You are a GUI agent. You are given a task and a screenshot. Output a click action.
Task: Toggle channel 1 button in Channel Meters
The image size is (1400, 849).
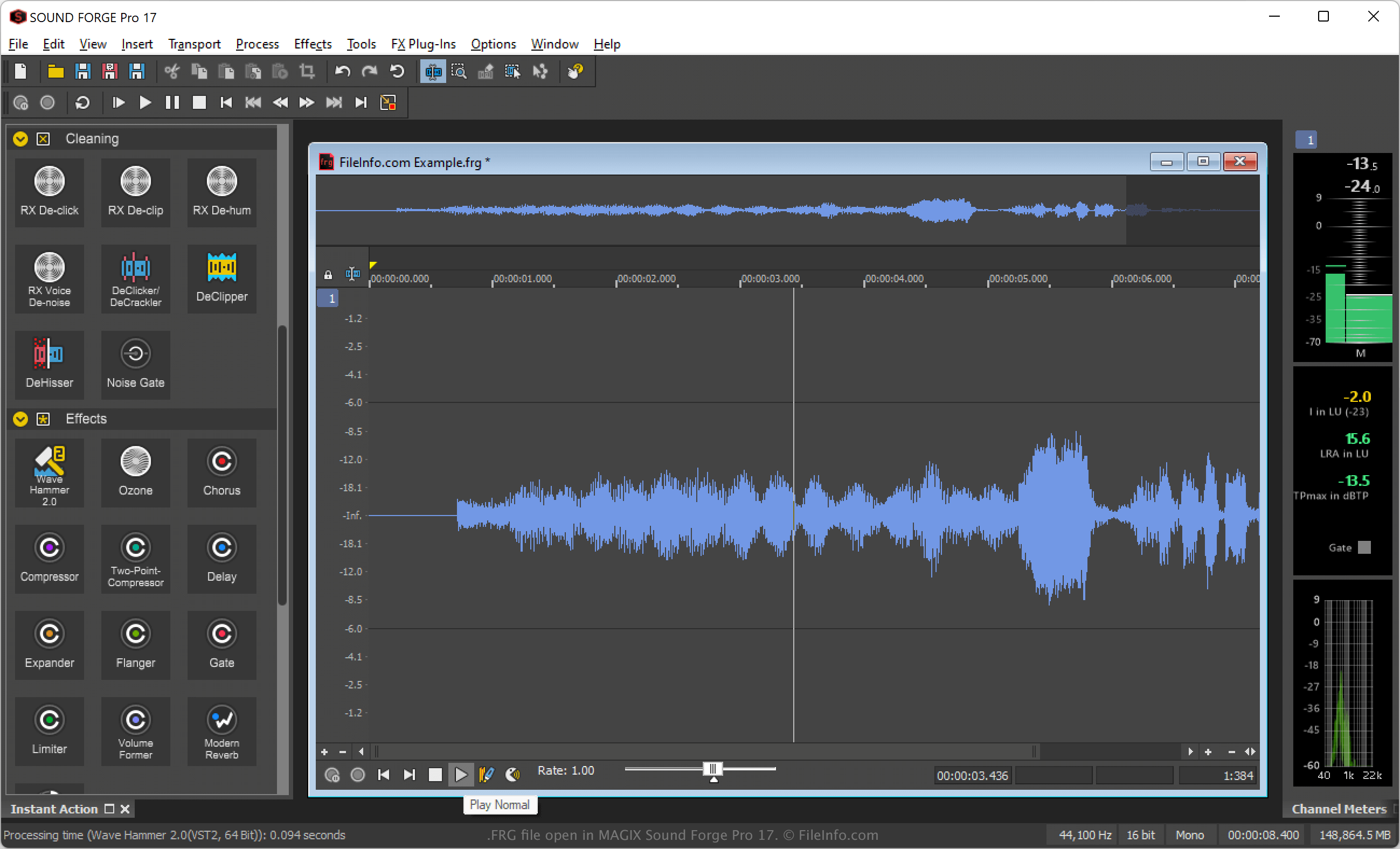(x=1306, y=140)
